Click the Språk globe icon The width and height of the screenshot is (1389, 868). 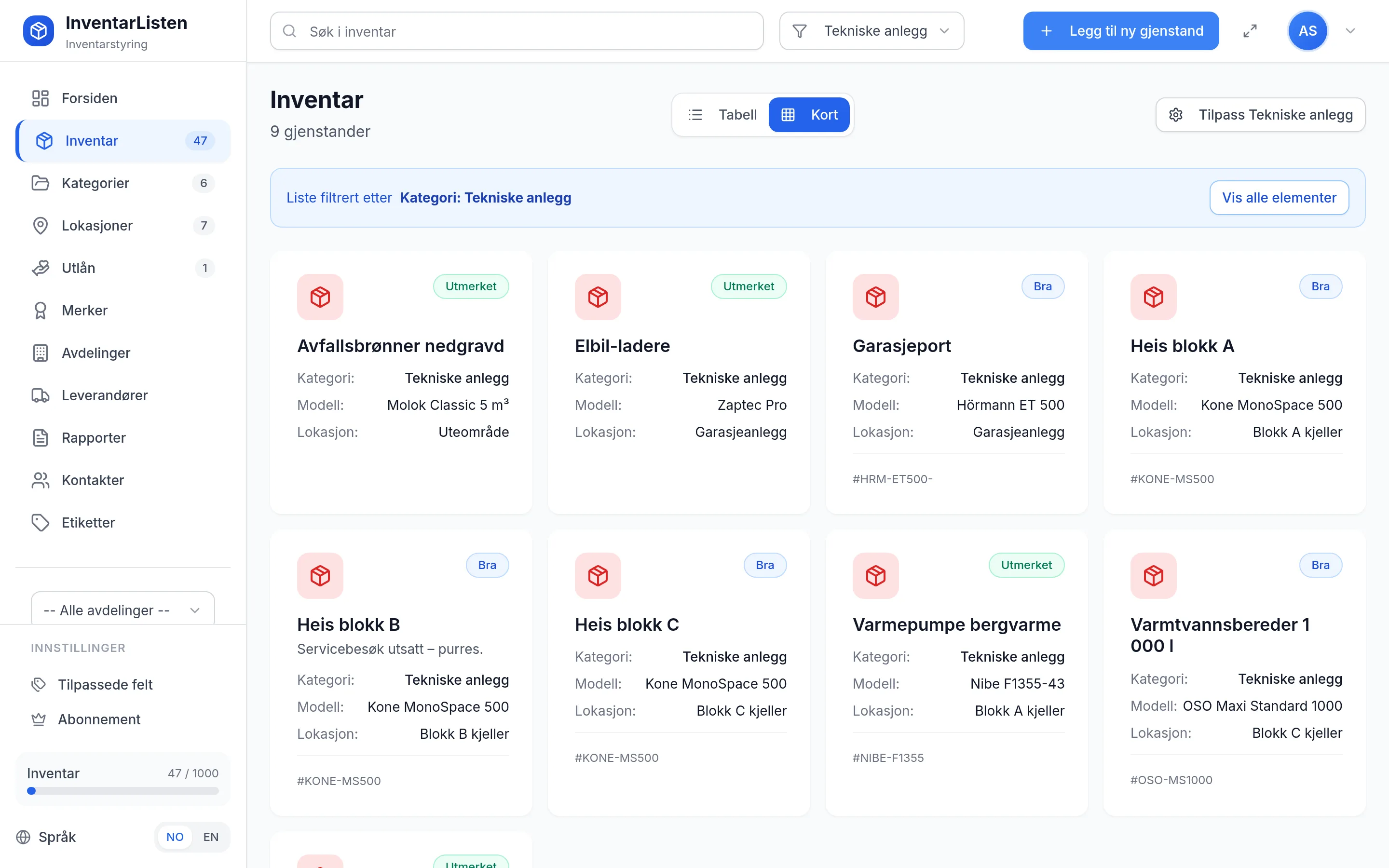[x=23, y=837]
